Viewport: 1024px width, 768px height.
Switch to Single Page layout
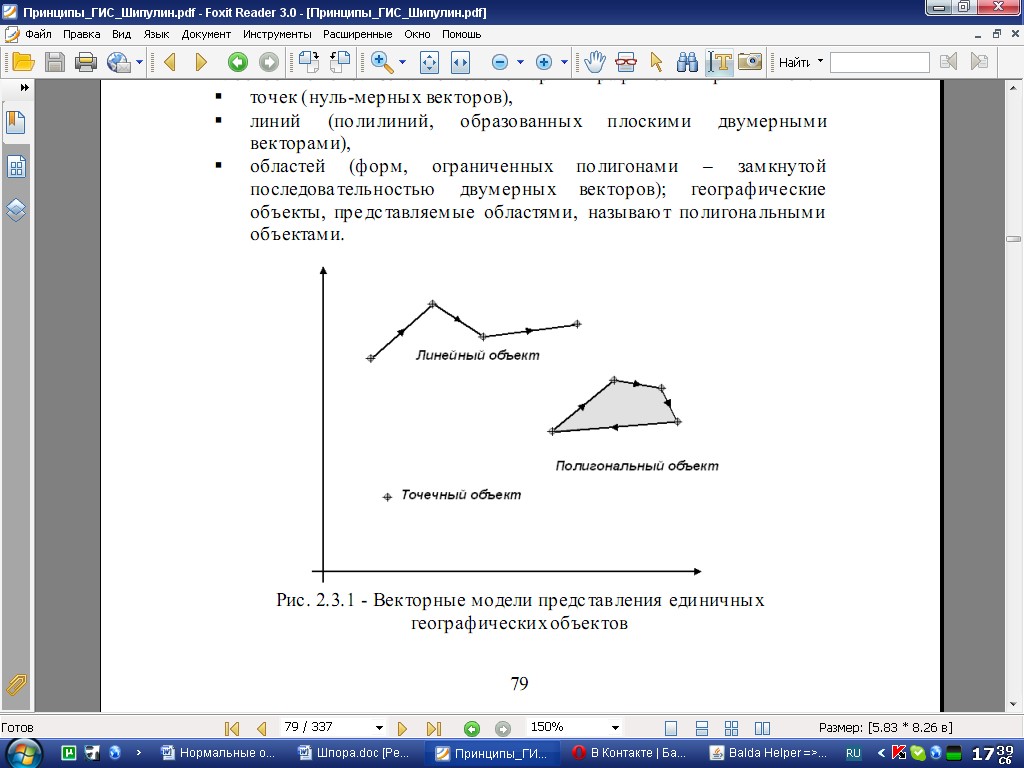click(x=671, y=728)
